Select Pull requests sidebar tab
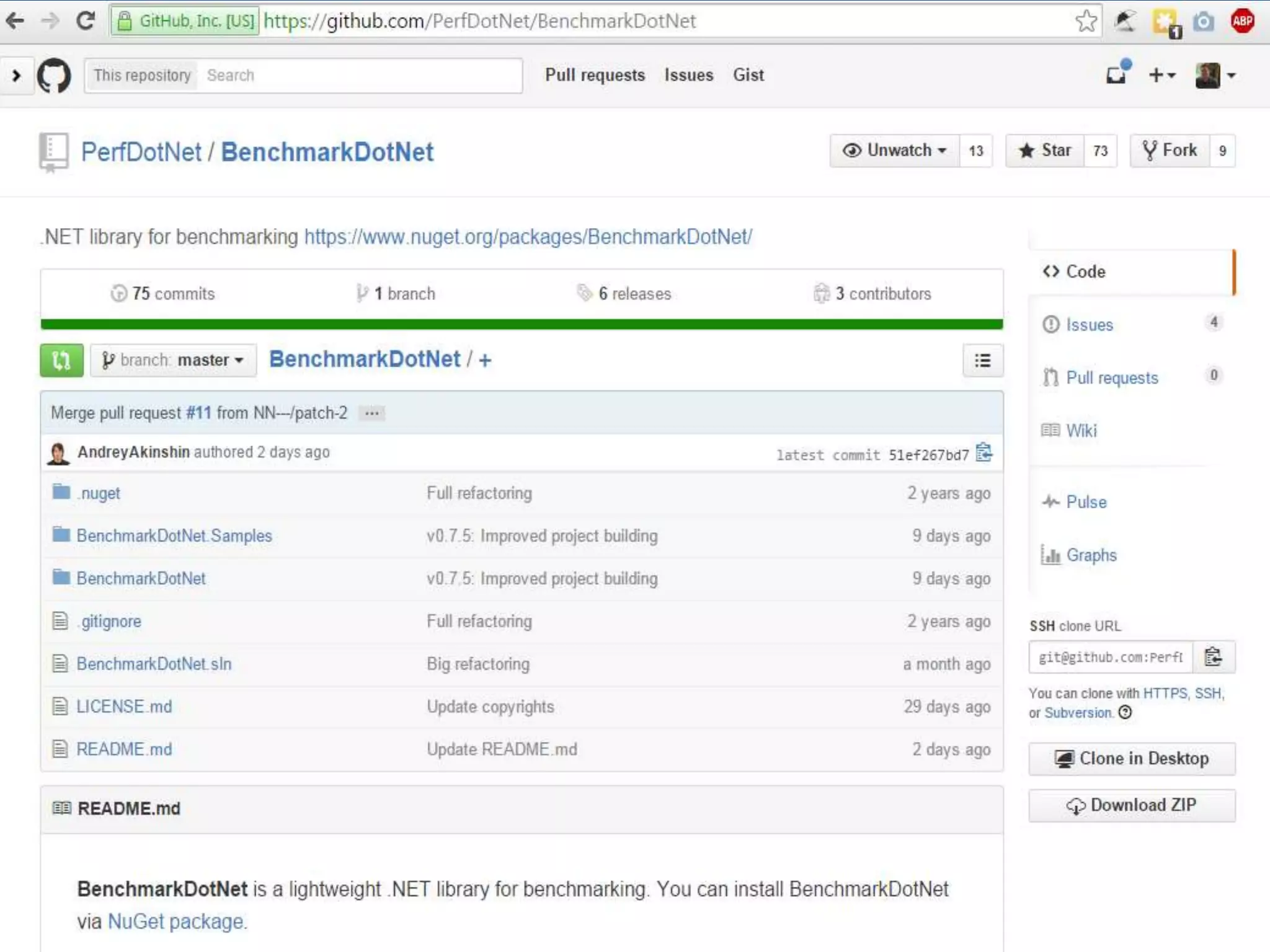 coord(1131,377)
